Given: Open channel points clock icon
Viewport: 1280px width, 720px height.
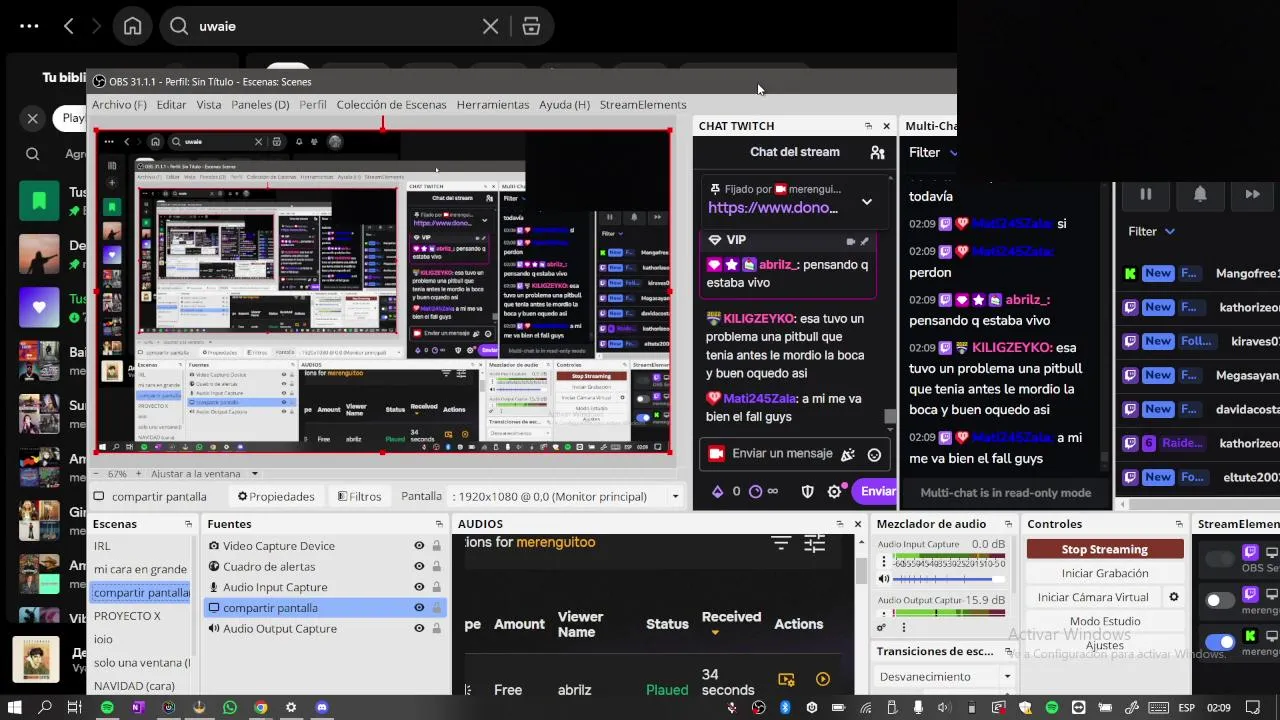Looking at the screenshot, I should point(756,491).
